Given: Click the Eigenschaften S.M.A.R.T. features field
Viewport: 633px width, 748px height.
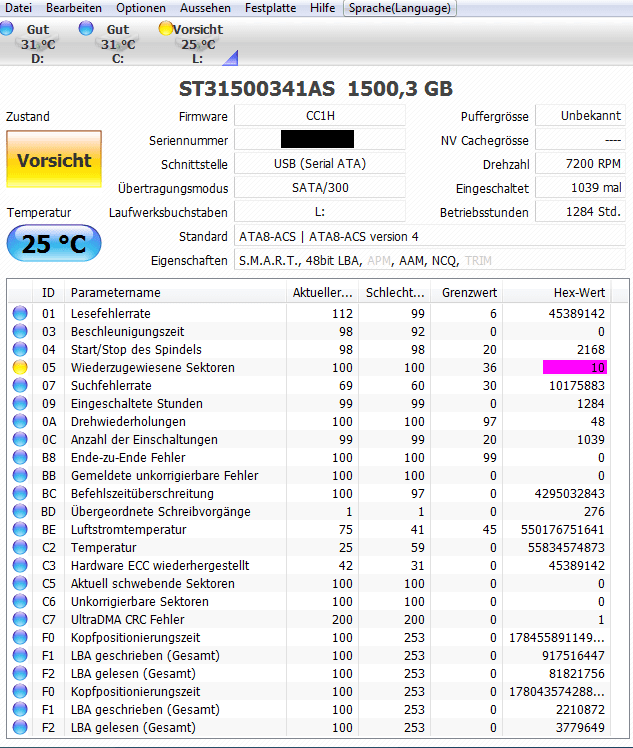Looking at the screenshot, I should (x=430, y=260).
